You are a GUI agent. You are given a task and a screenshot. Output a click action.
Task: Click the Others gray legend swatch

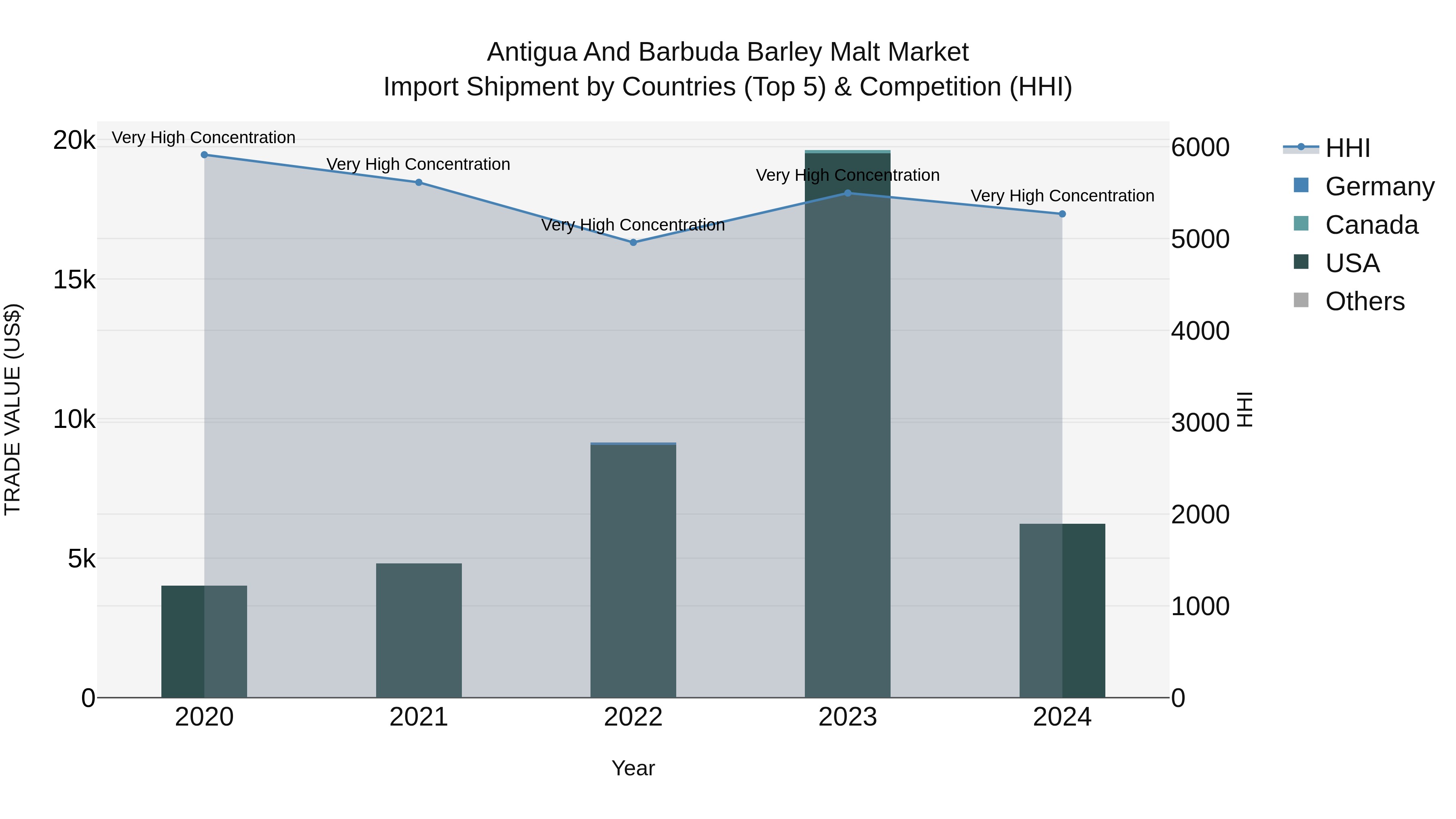1301,301
